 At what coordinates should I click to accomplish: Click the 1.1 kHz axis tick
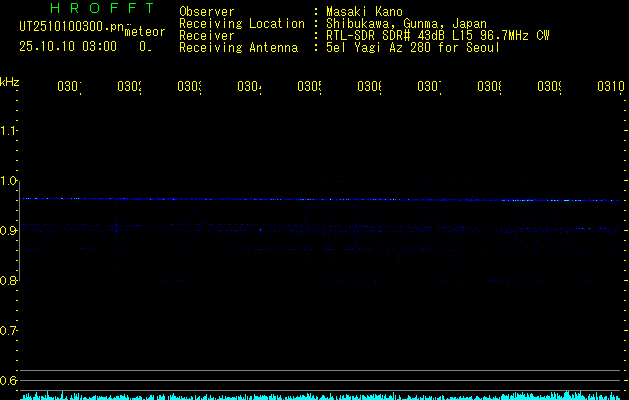(9, 131)
